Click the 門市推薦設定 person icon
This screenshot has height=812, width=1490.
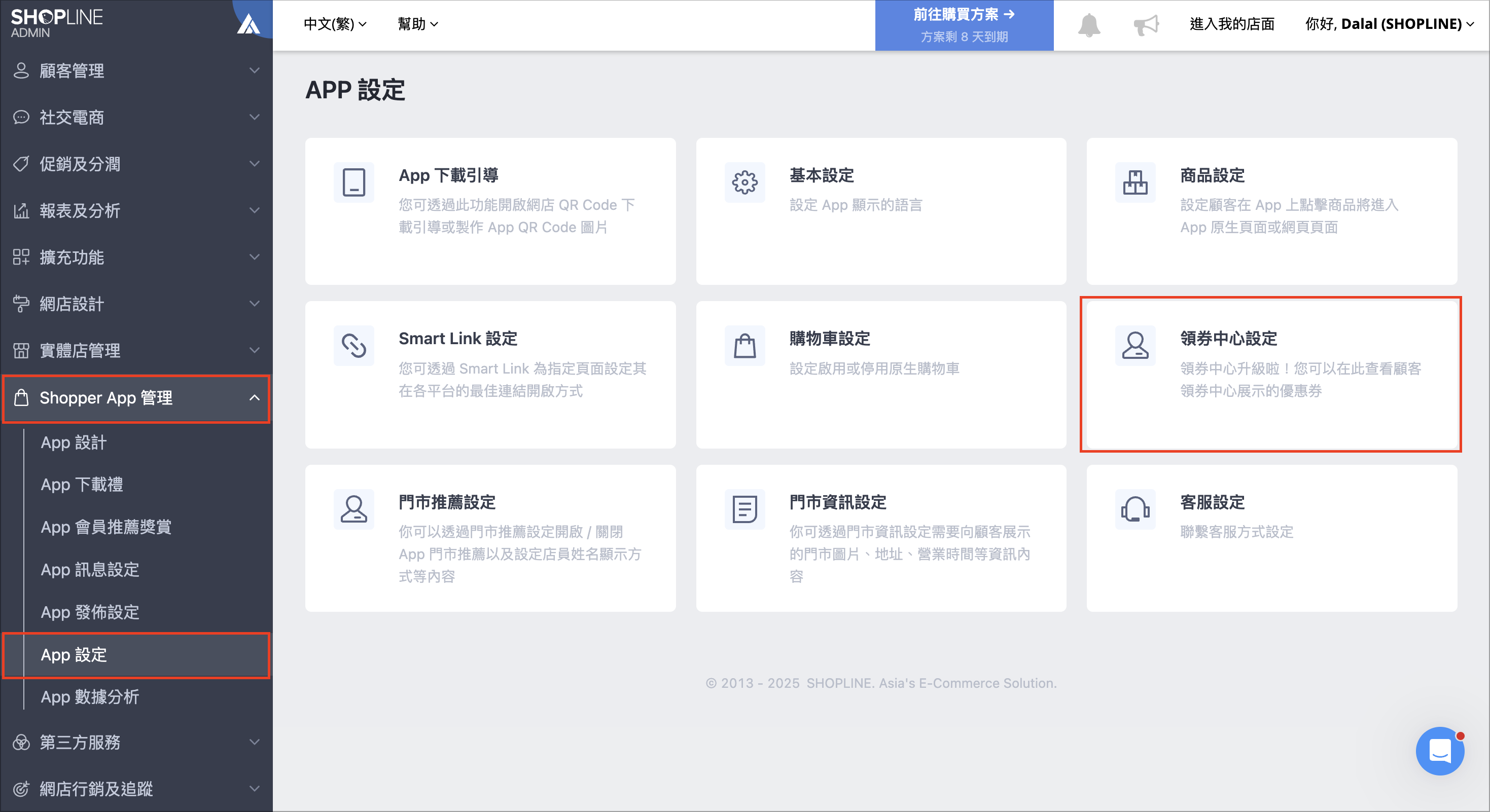(x=354, y=509)
